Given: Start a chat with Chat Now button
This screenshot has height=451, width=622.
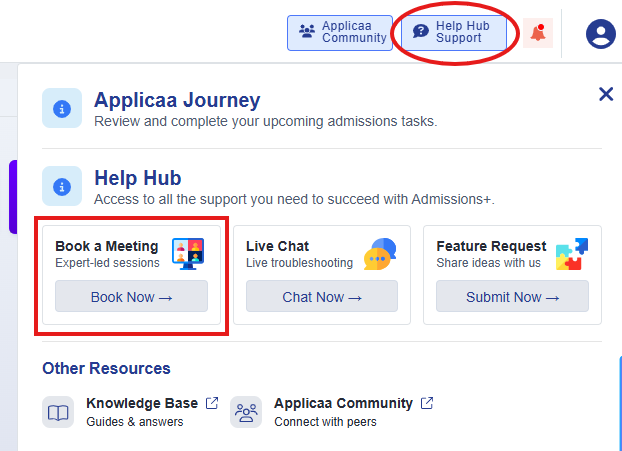Looking at the screenshot, I should [x=322, y=296].
